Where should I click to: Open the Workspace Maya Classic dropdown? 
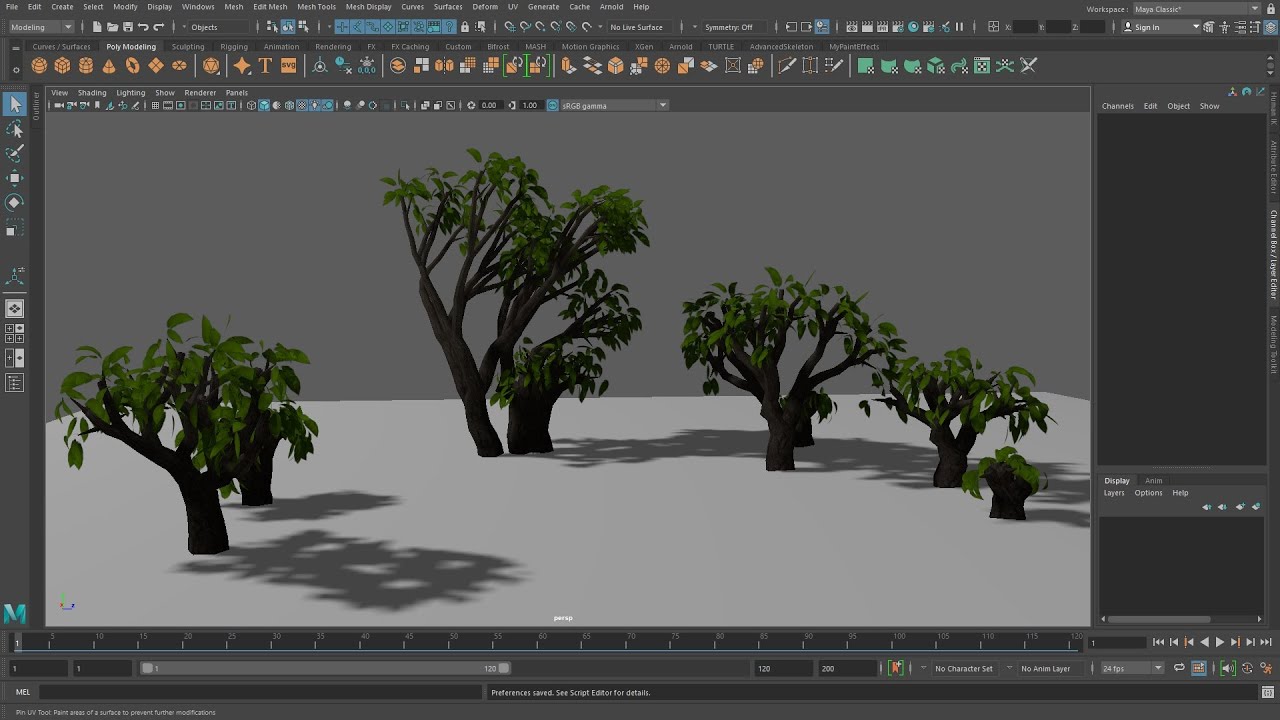point(1196,9)
